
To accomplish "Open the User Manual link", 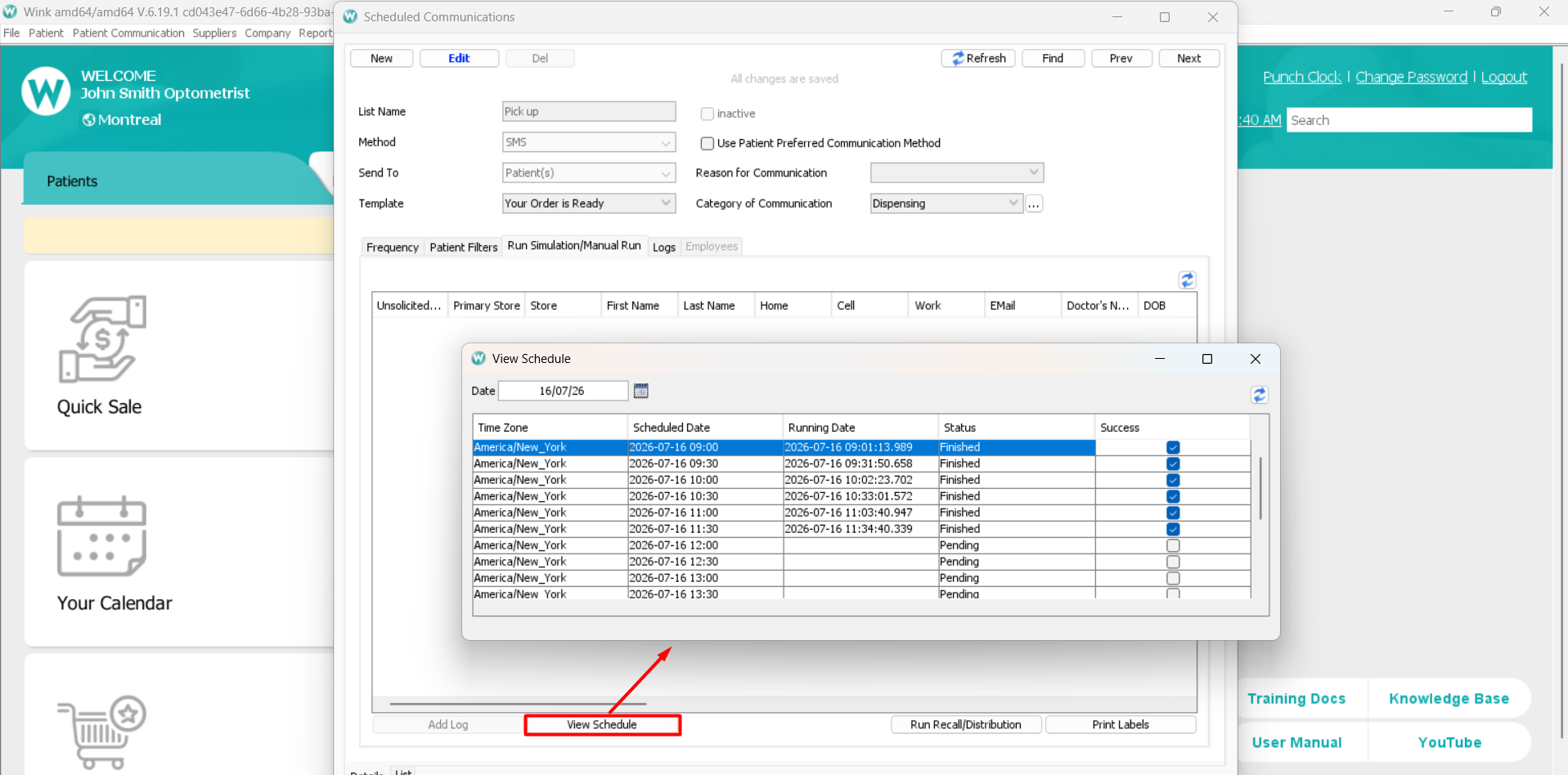I will pos(1297,742).
